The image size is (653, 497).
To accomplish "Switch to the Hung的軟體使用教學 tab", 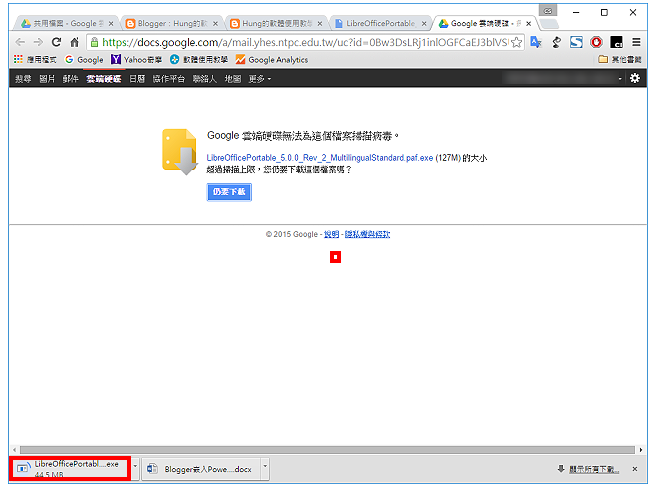I will click(276, 23).
